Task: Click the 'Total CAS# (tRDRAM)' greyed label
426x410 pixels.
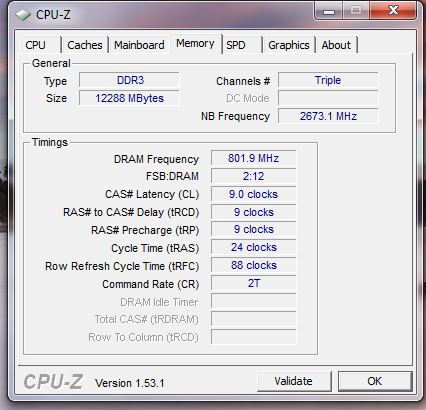Action: (x=146, y=320)
